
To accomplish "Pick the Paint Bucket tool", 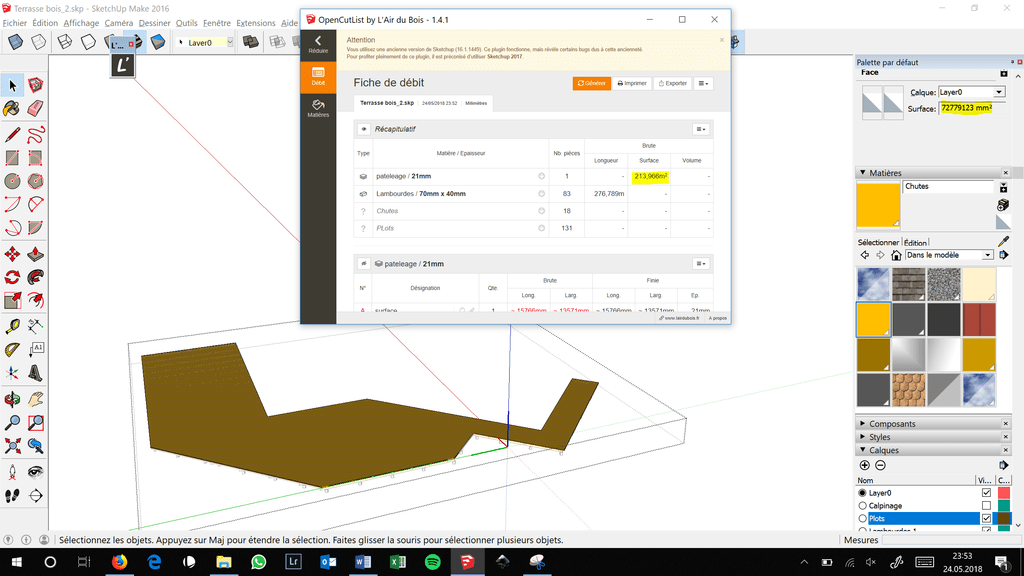I will pyautogui.click(x=12, y=108).
